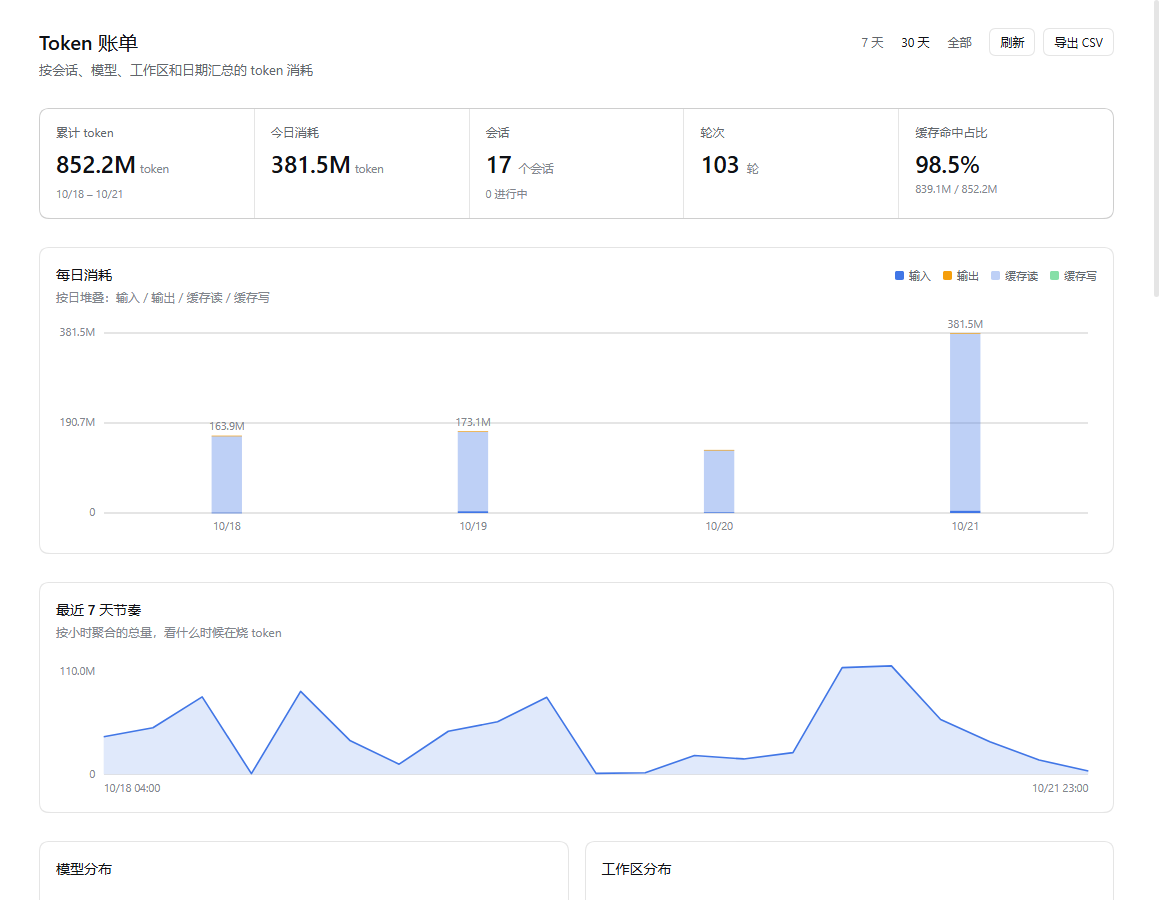Click the 0 进行中 status text

(x=506, y=194)
